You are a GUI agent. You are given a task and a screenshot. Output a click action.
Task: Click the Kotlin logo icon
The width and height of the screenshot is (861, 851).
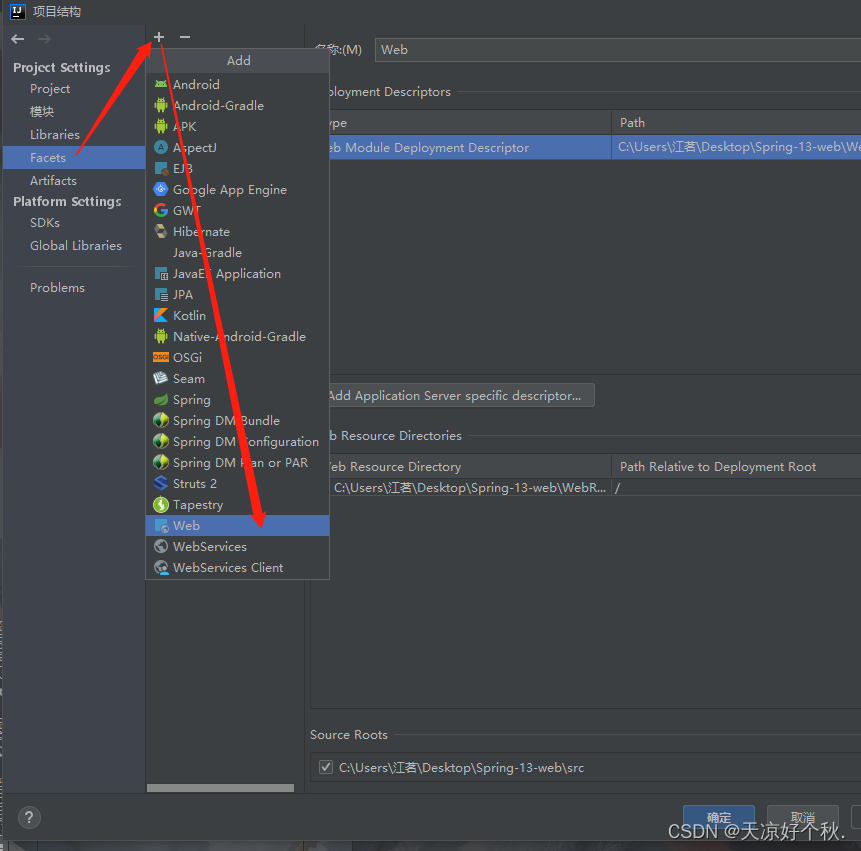click(x=161, y=315)
